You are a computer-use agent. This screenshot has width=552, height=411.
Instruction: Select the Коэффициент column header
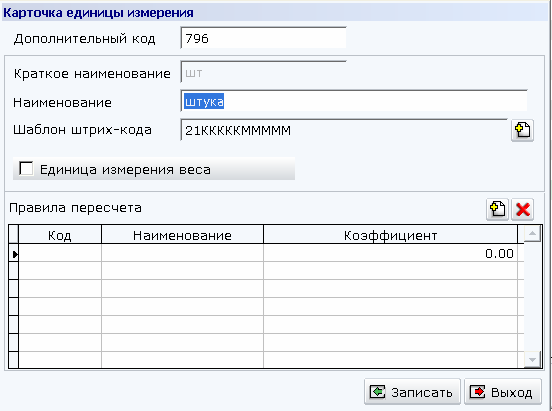click(x=390, y=235)
